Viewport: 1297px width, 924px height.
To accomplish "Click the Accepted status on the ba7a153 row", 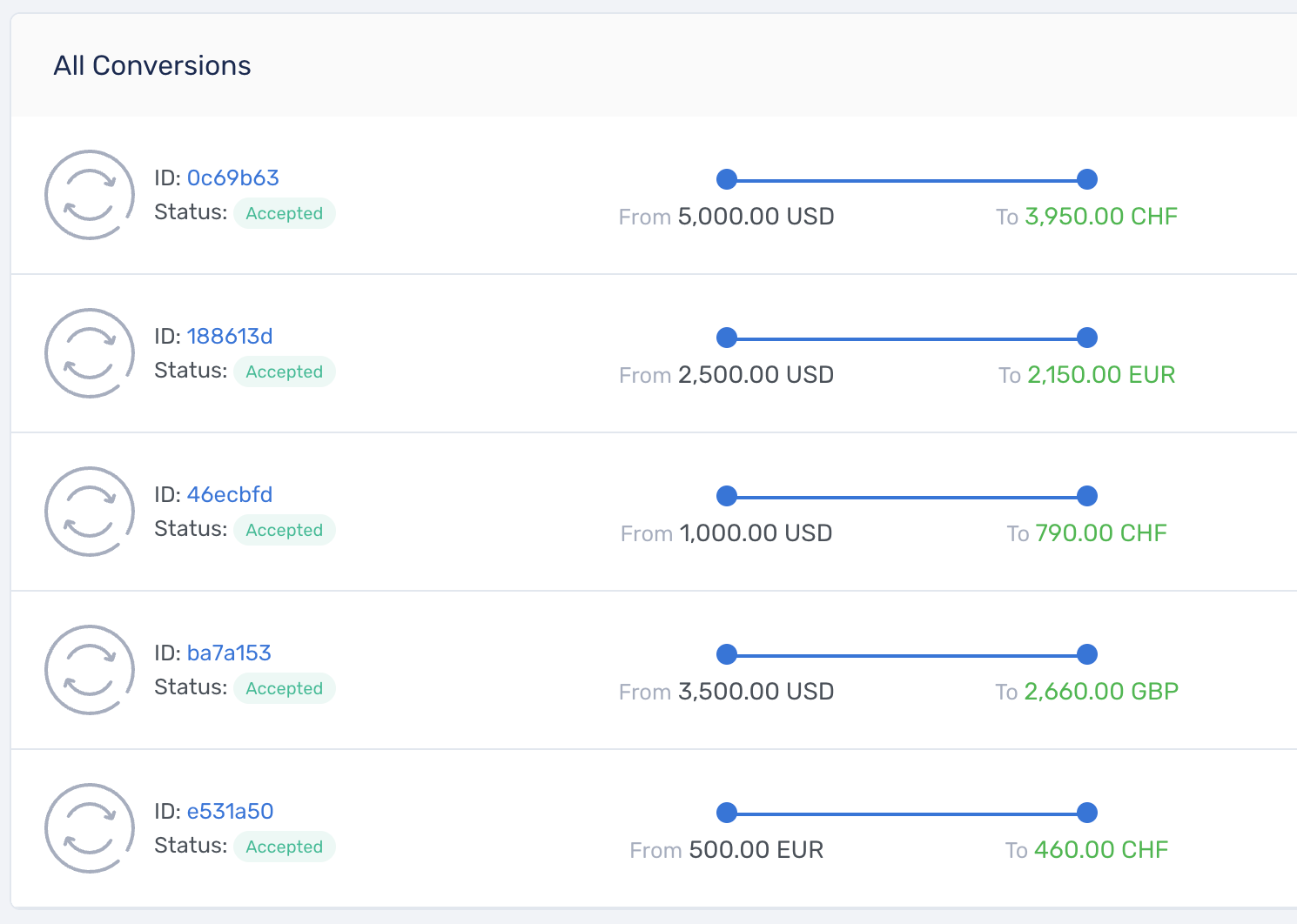I will [285, 688].
